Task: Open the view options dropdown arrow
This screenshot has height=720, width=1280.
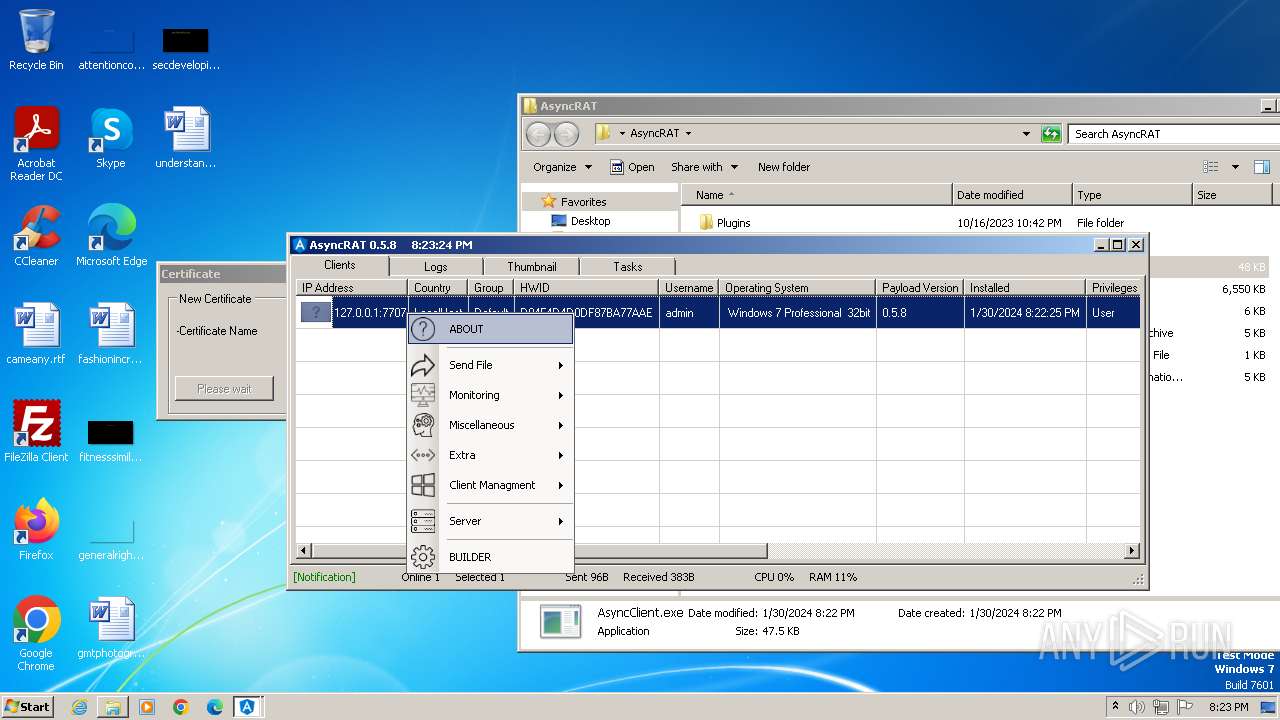Action: [x=1235, y=167]
